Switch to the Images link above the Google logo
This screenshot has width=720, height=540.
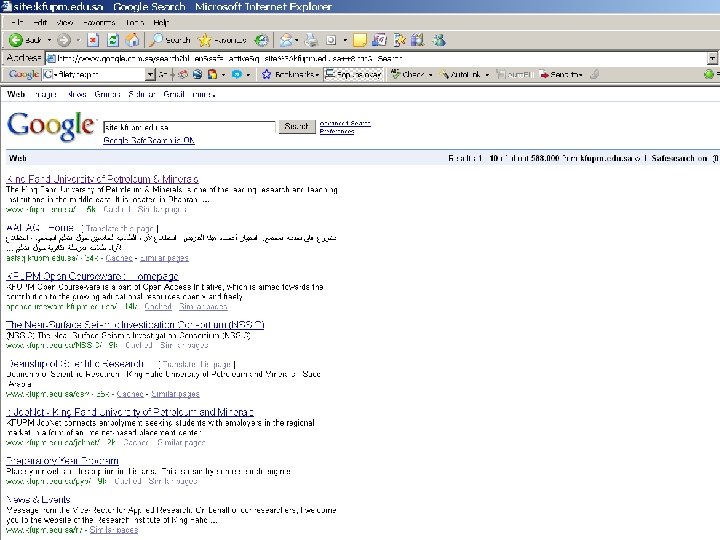pyautogui.click(x=46, y=95)
